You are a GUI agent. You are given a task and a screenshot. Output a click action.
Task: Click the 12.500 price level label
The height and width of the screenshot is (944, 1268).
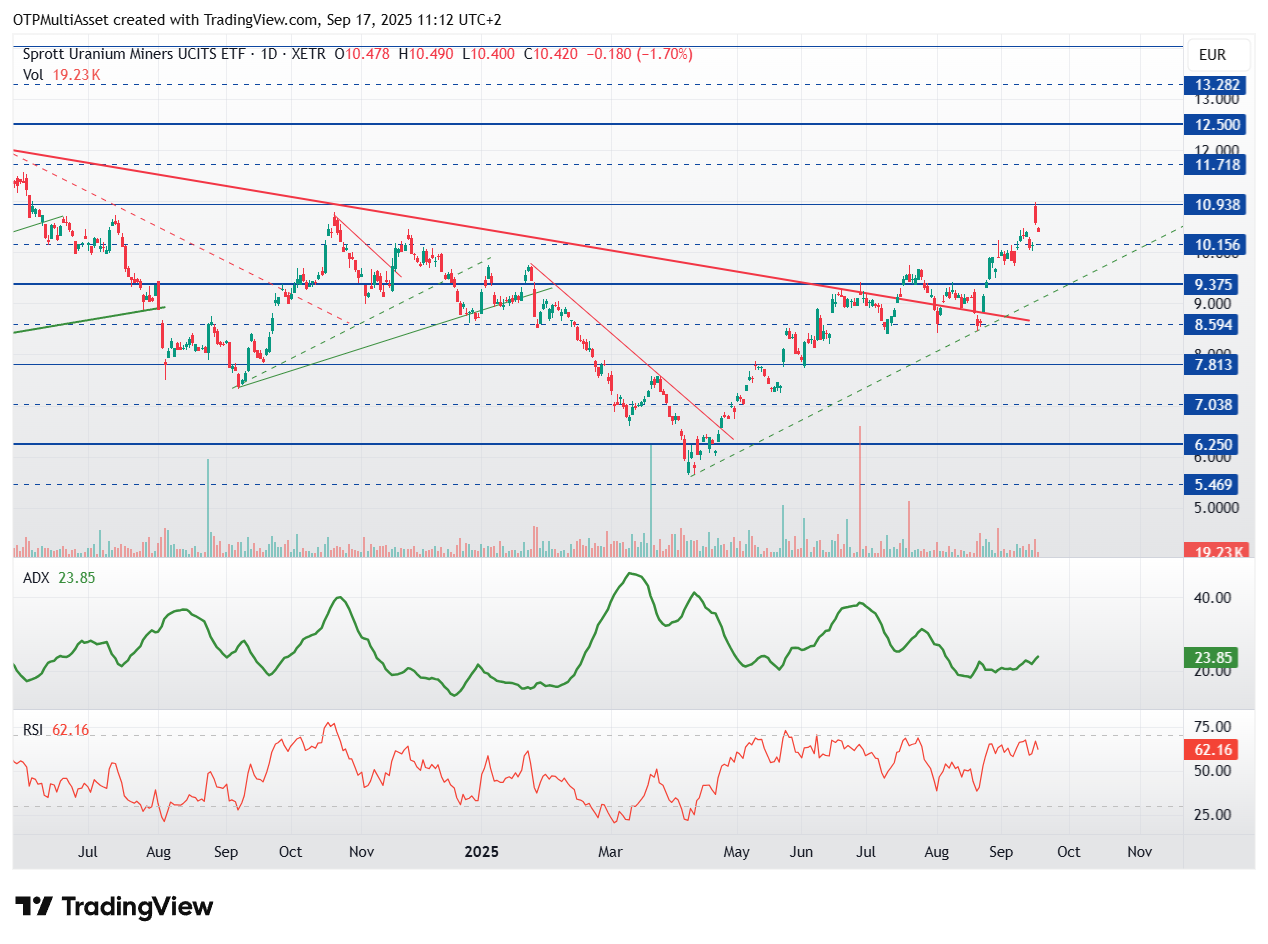(1217, 124)
